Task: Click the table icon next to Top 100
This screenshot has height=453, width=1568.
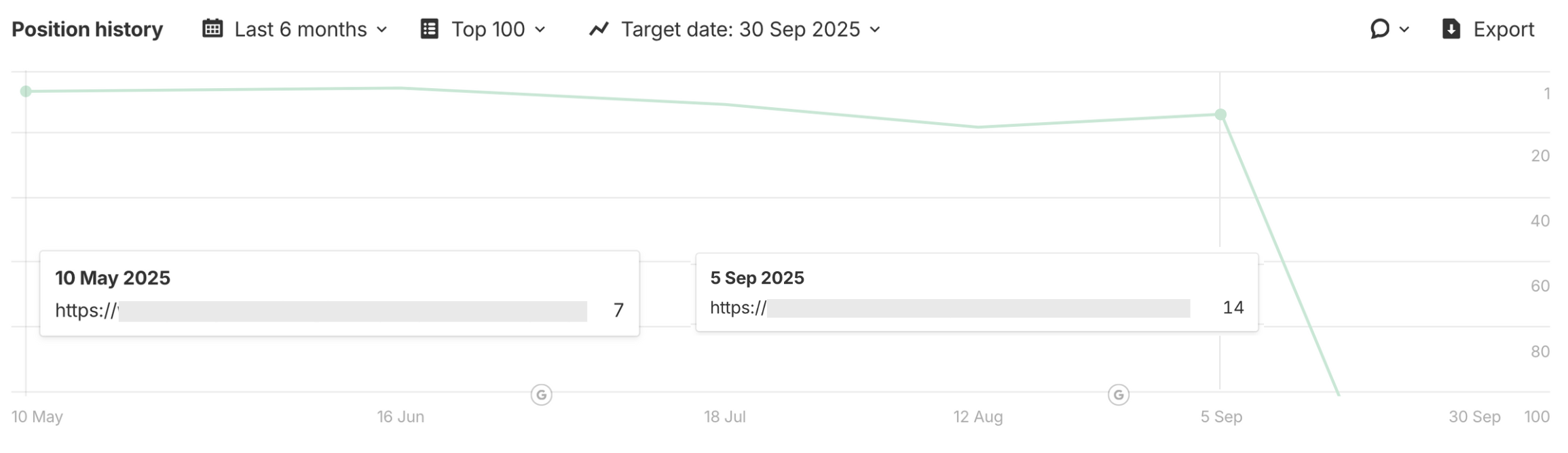Action: click(429, 28)
